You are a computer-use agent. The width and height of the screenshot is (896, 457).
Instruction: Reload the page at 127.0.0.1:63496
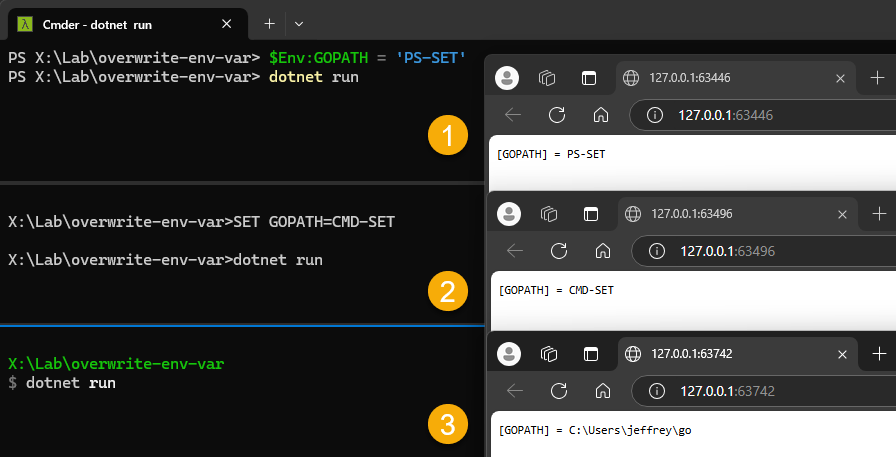tap(559, 251)
